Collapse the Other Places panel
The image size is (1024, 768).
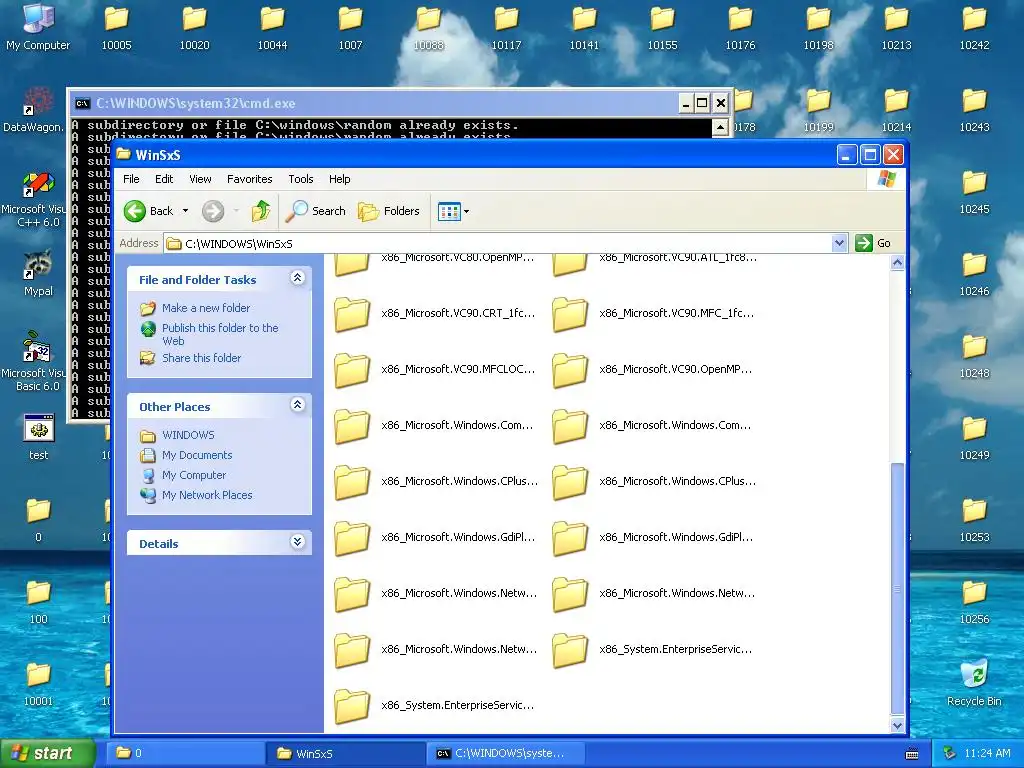pos(297,405)
